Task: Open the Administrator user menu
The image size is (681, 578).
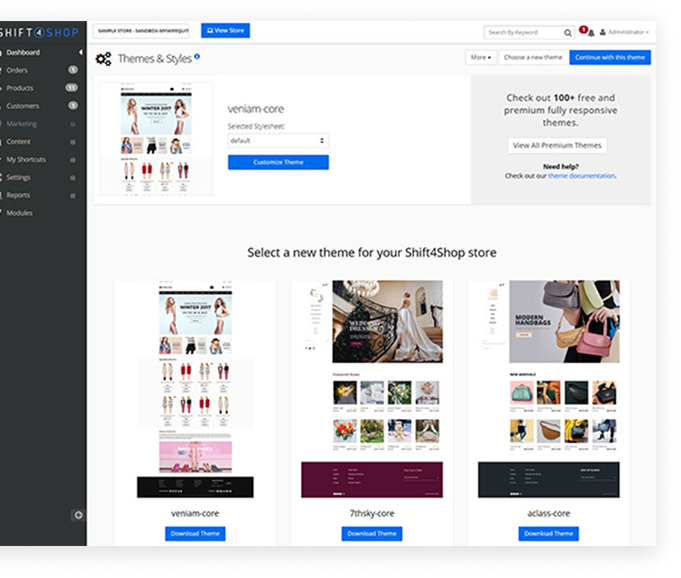Action: point(624,32)
